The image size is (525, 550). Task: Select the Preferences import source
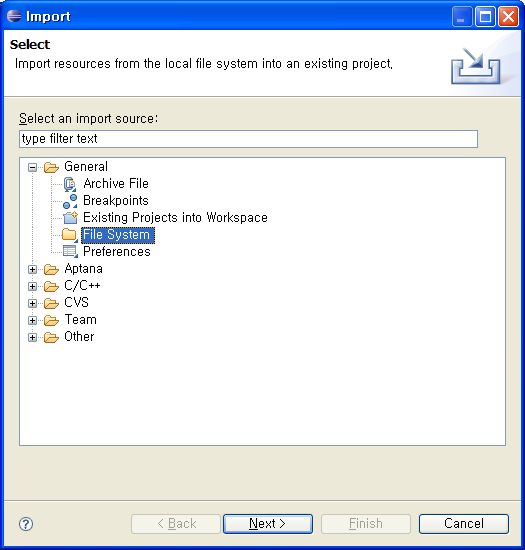pos(117,251)
